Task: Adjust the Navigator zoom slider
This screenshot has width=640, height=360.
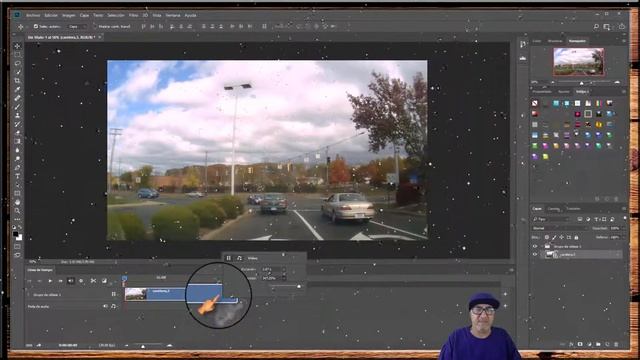Action: [582, 82]
